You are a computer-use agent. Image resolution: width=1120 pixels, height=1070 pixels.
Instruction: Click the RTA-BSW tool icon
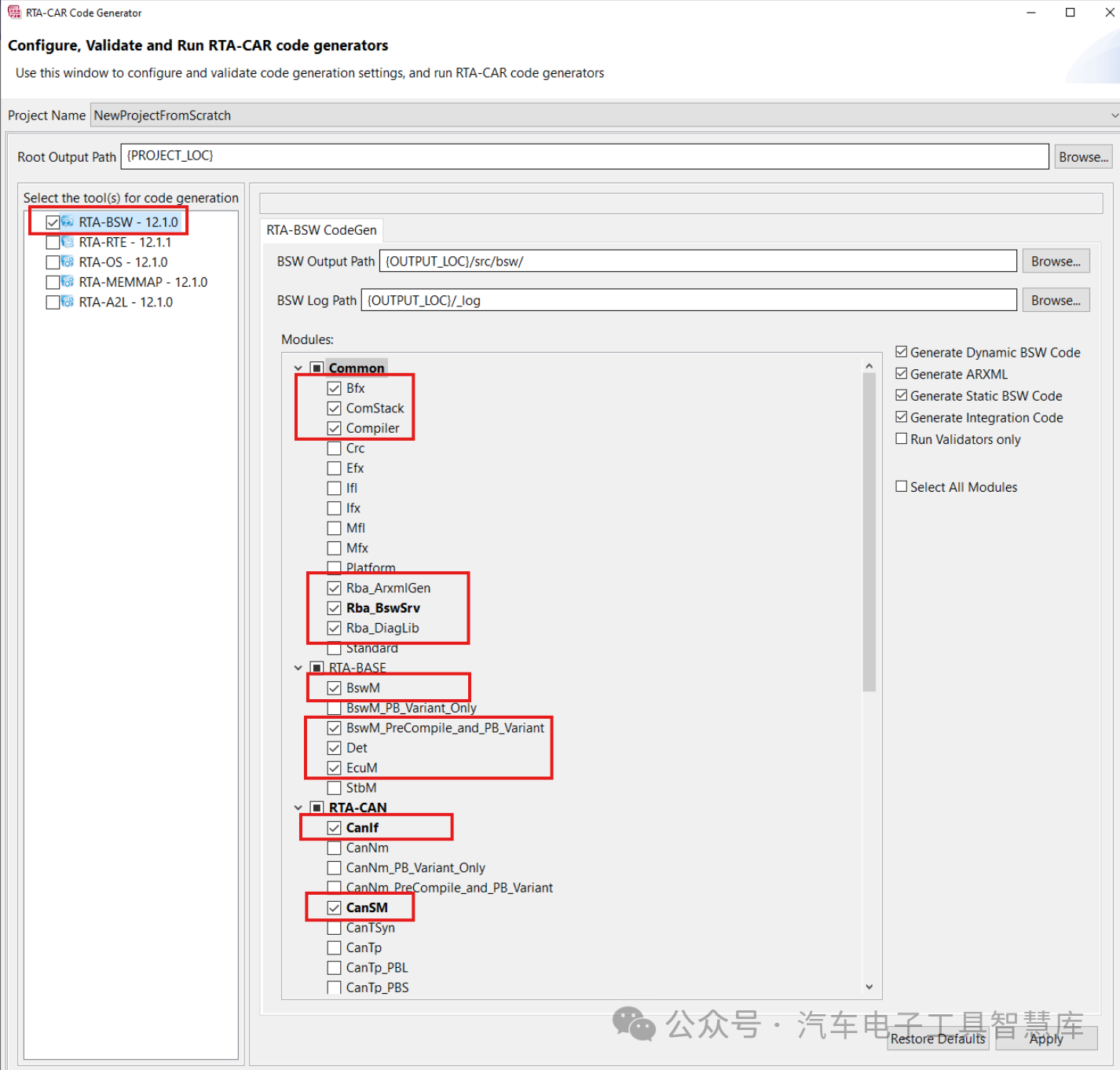pos(68,222)
